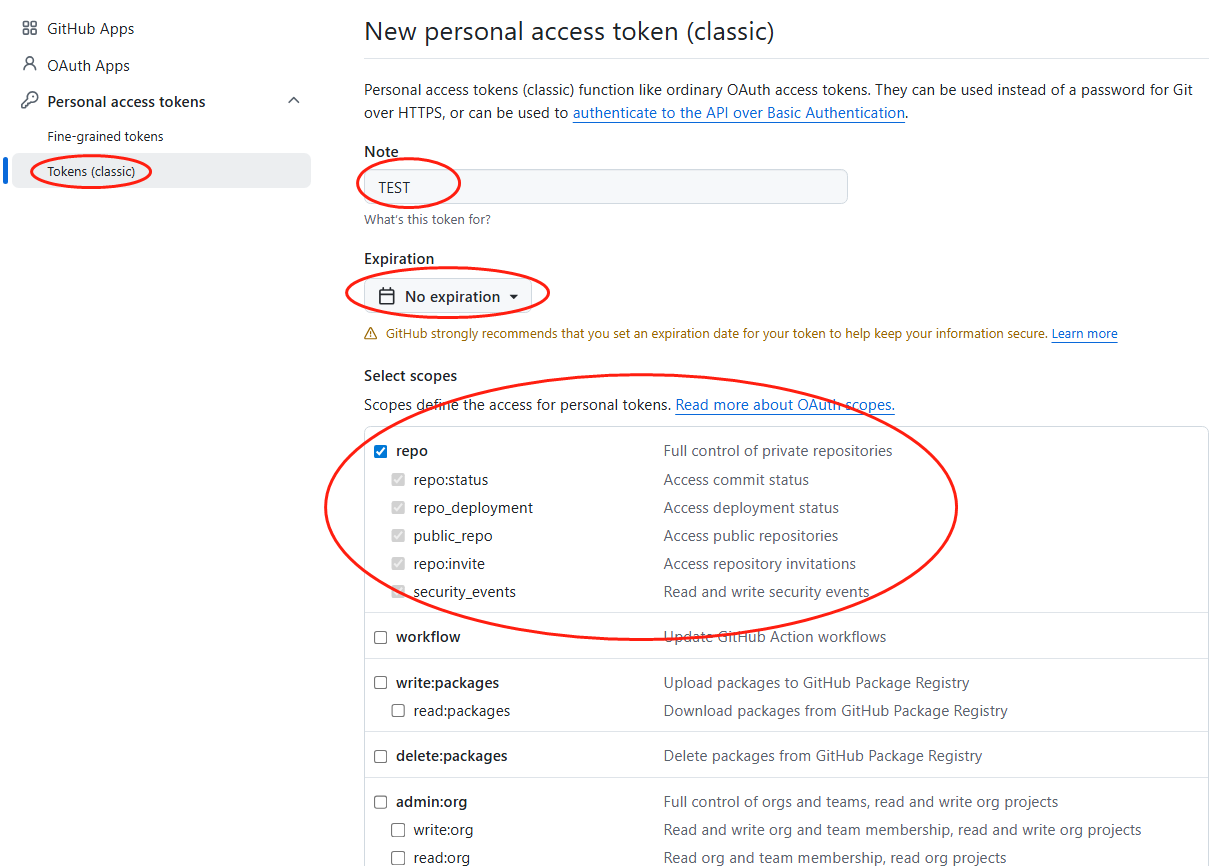Click the Personal access tokens key icon
This screenshot has height=866, width=1210.
(x=29, y=101)
